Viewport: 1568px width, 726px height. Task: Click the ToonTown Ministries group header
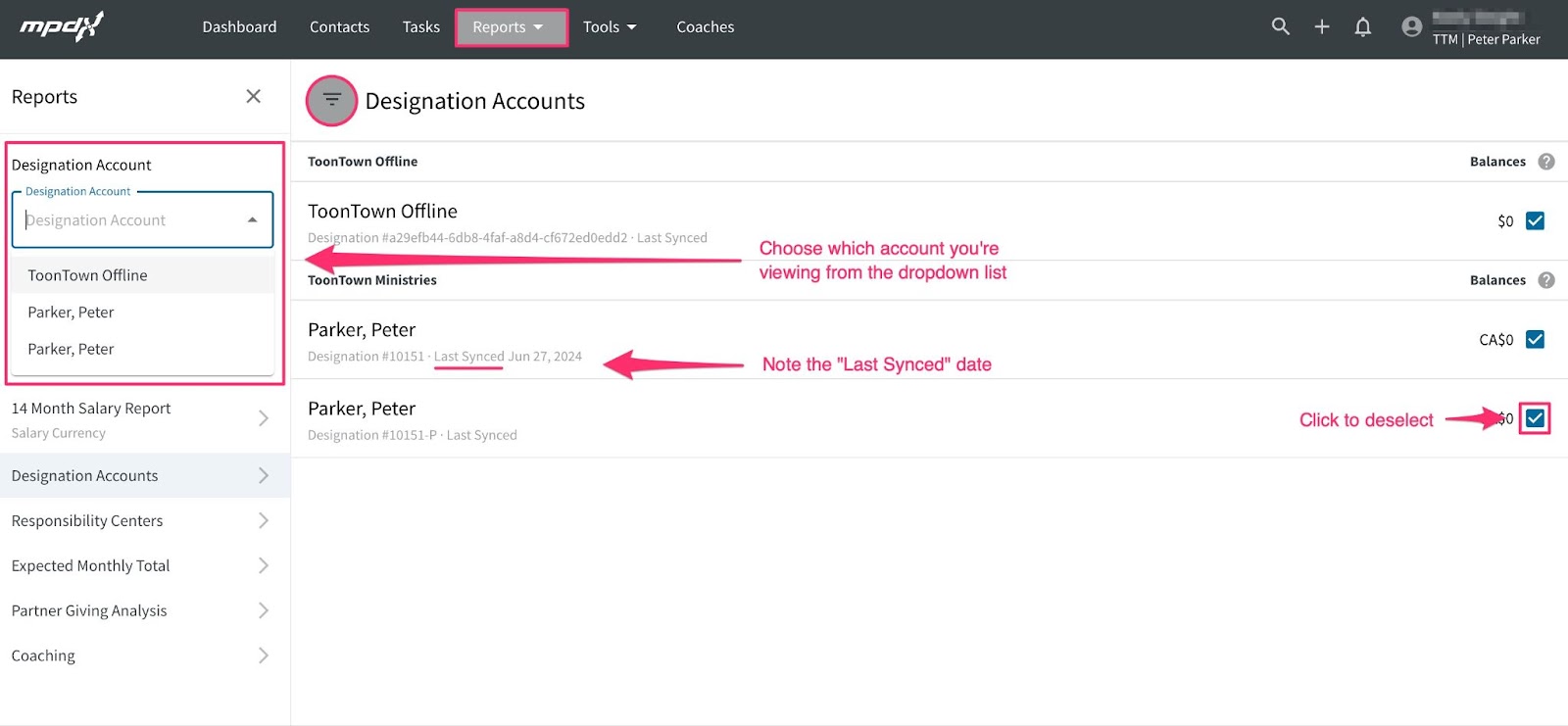(x=372, y=280)
